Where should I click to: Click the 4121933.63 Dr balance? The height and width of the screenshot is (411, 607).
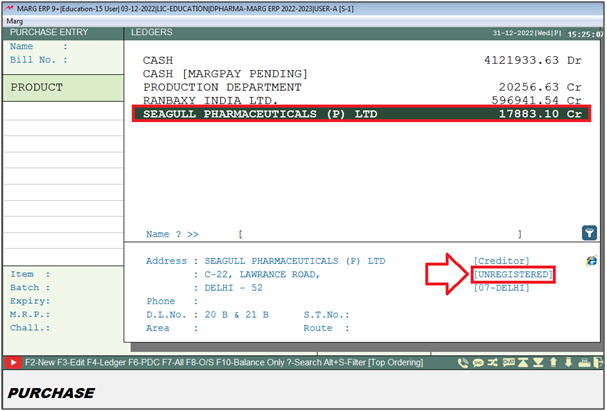coord(533,60)
